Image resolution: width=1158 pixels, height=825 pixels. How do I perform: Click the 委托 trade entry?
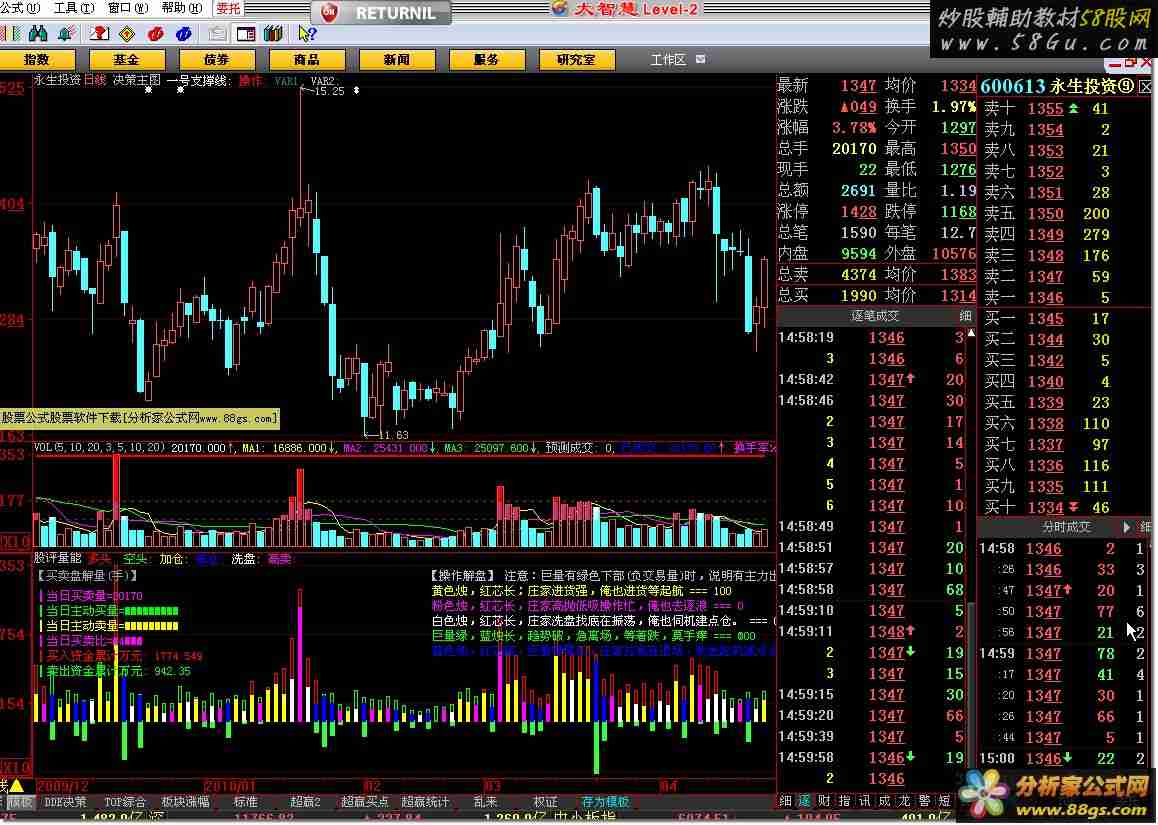(228, 8)
